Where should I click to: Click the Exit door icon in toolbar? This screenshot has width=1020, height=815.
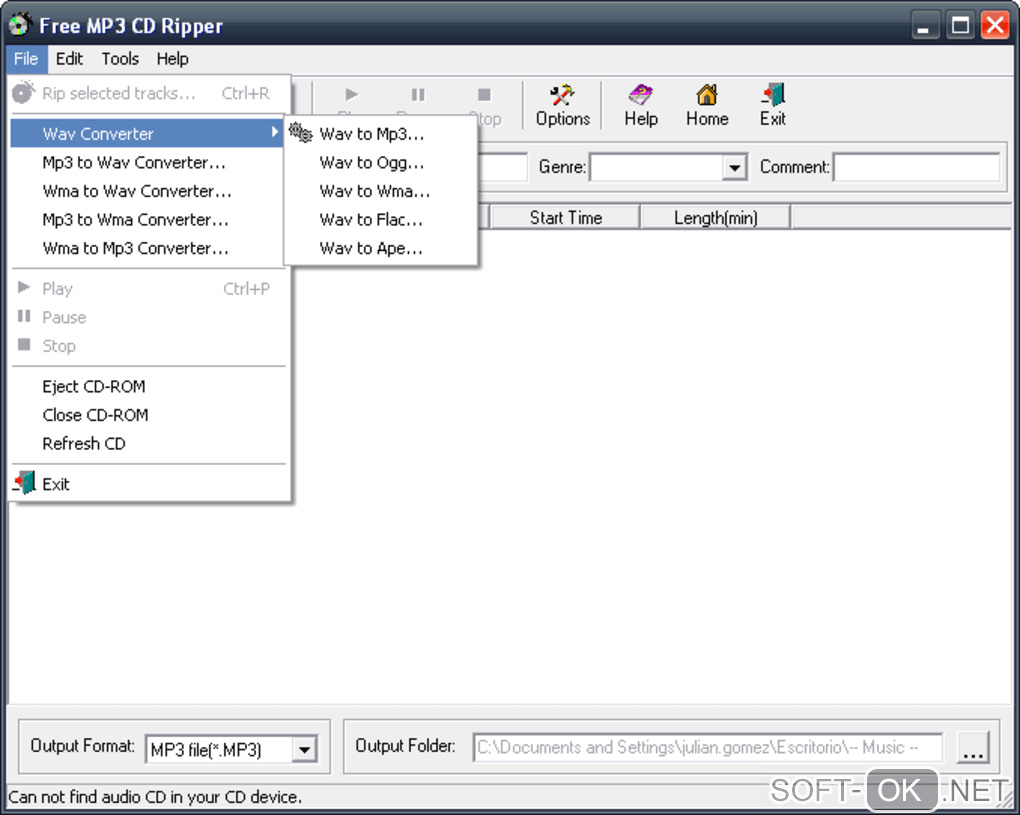coord(773,105)
